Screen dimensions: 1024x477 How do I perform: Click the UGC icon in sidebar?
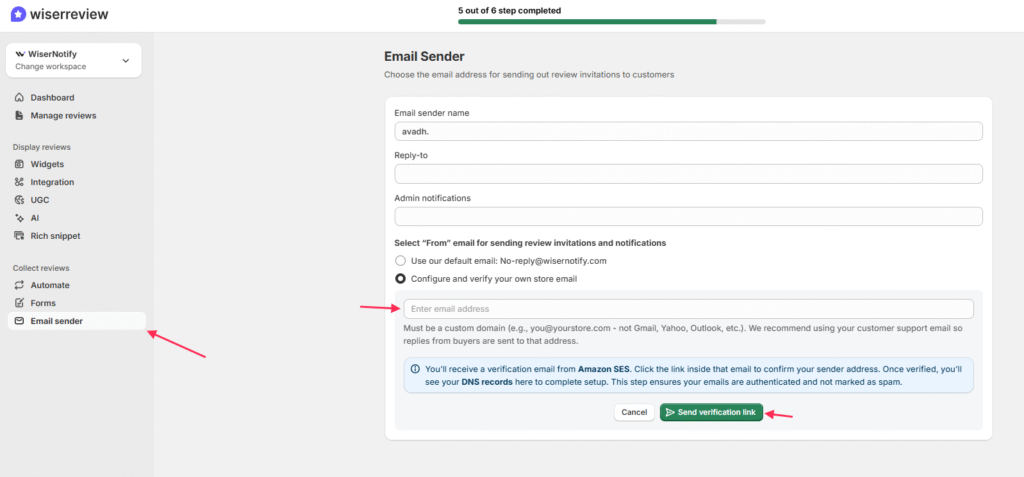pos(20,200)
